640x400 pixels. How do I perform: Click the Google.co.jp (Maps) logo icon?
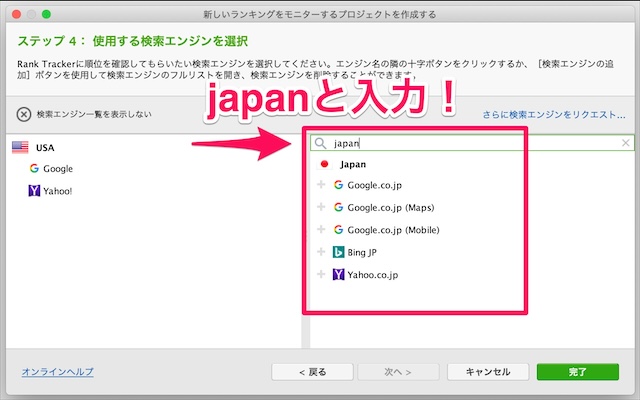(x=338, y=207)
